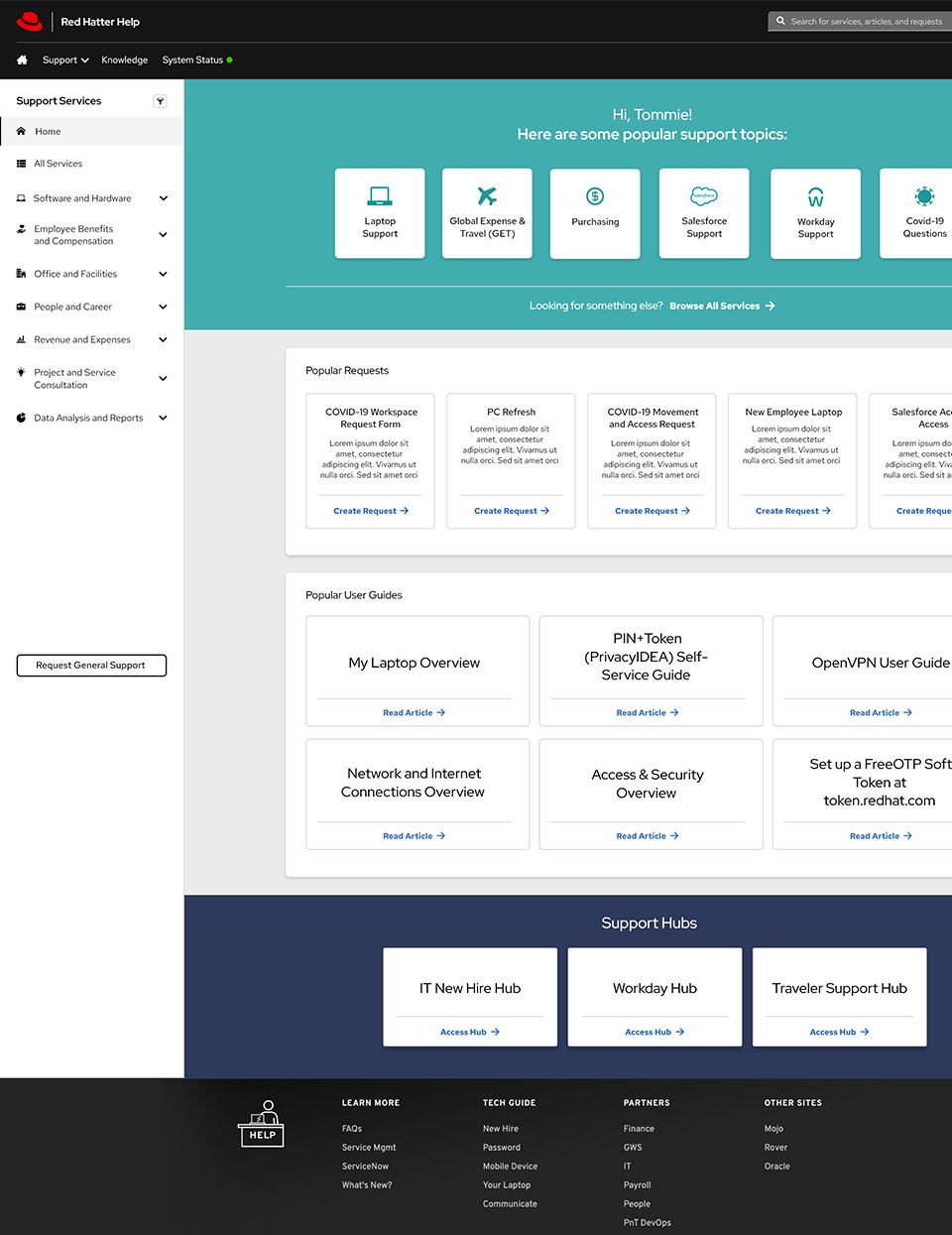Read article for OpenVPN User Guide
This screenshot has height=1235, width=952.
point(881,712)
